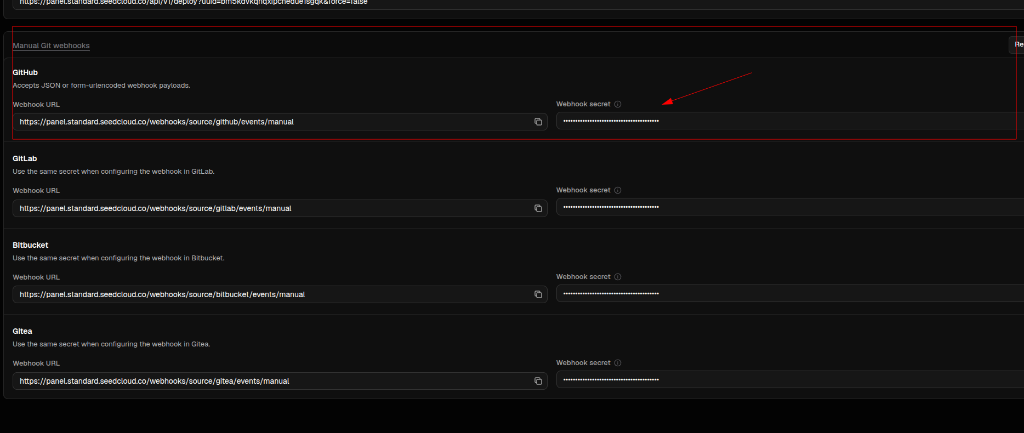Click the deploy API URL field at top

click(x=518, y=3)
